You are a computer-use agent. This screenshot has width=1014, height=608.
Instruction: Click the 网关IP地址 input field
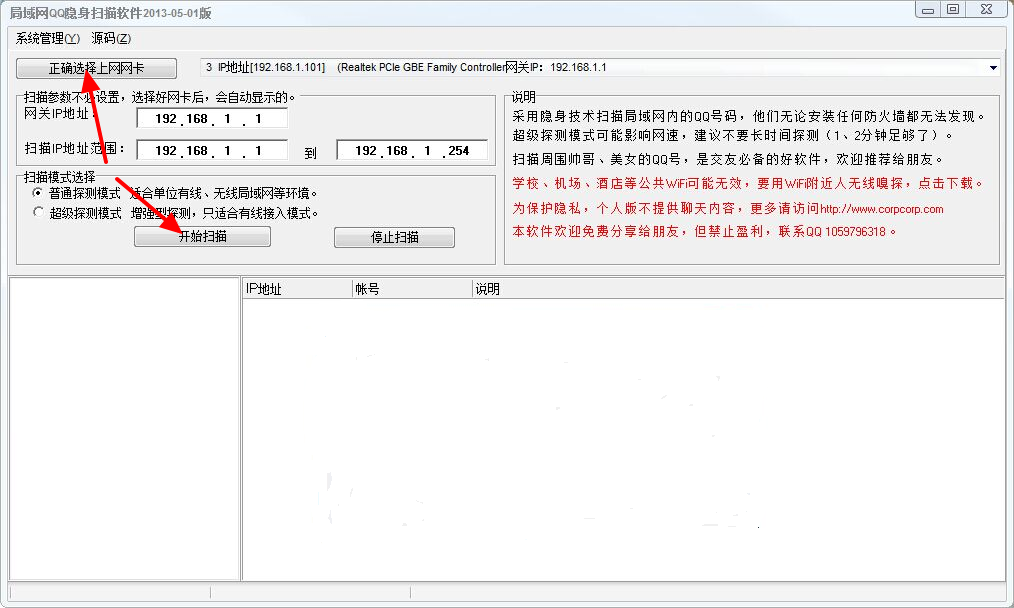pos(212,118)
